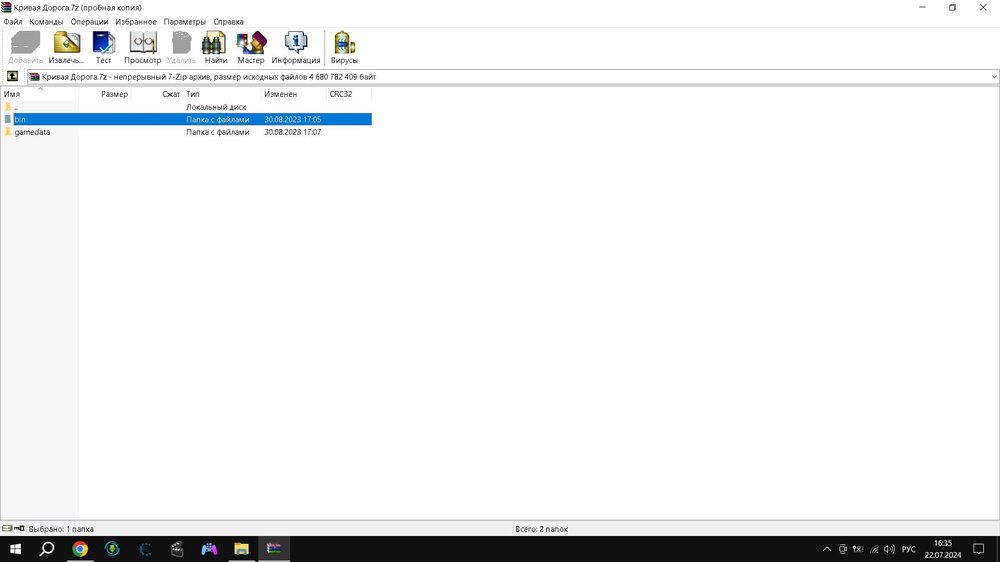Image resolution: width=1000 pixels, height=562 pixels.
Task: Open the Файл menu
Action: pyautogui.click(x=13, y=22)
